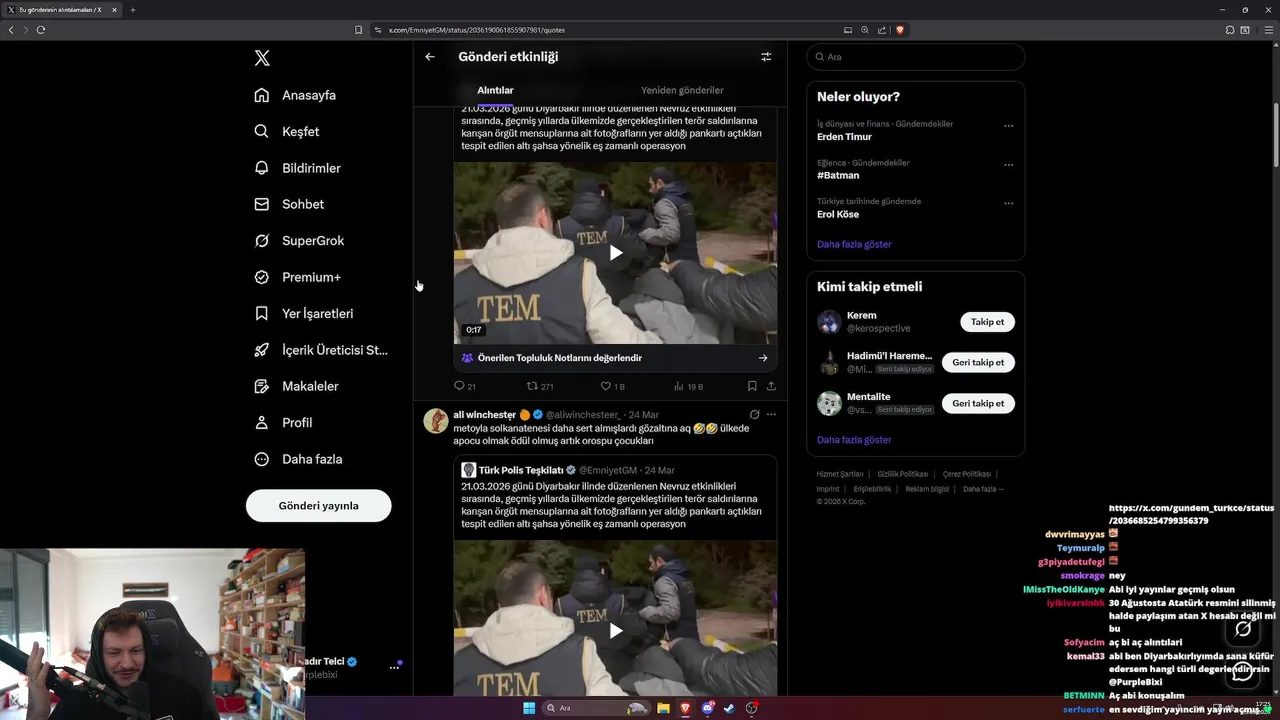
Task: Open account menu dots near Telci
Action: [x=394, y=668]
